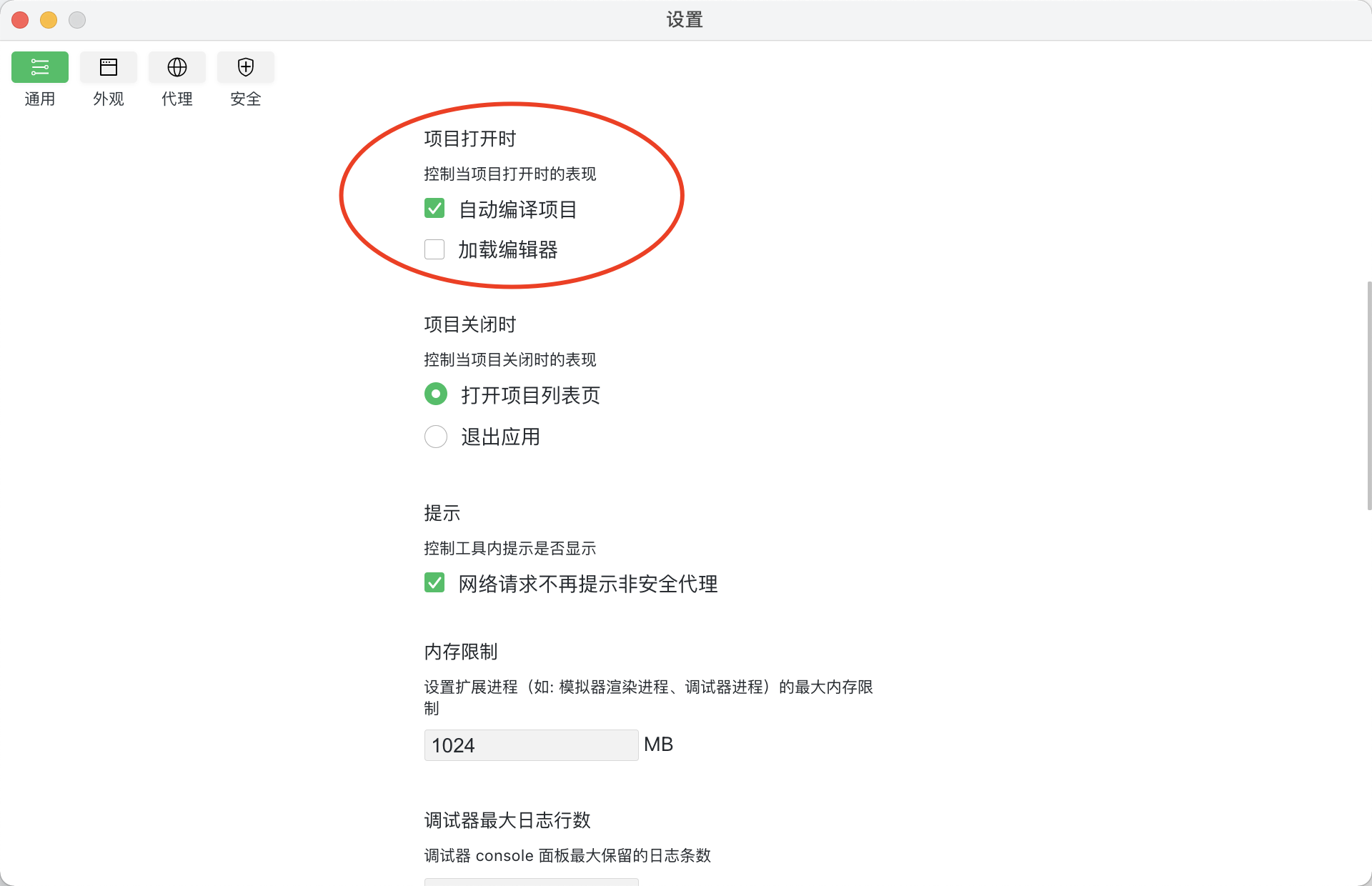Viewport: 1372px width, 886px height.
Task: Toggle 网络请求不再提示非安全代理 checkbox
Action: (x=434, y=582)
